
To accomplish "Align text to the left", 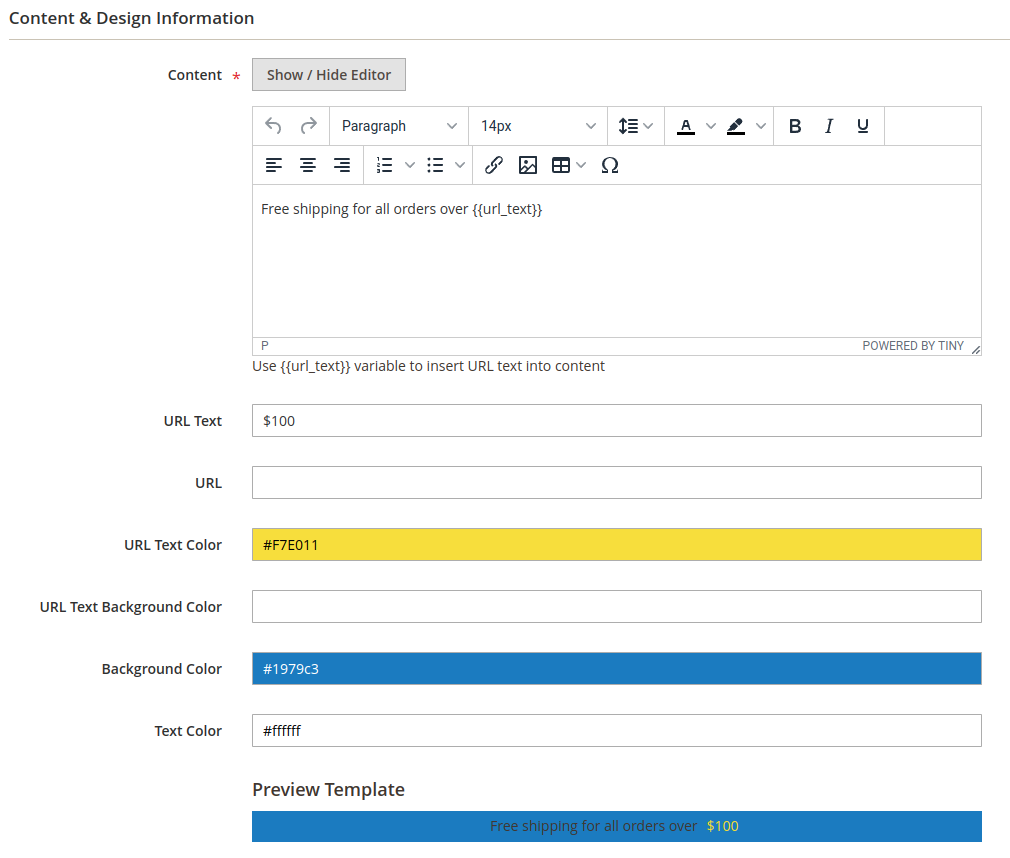I will (x=274, y=166).
